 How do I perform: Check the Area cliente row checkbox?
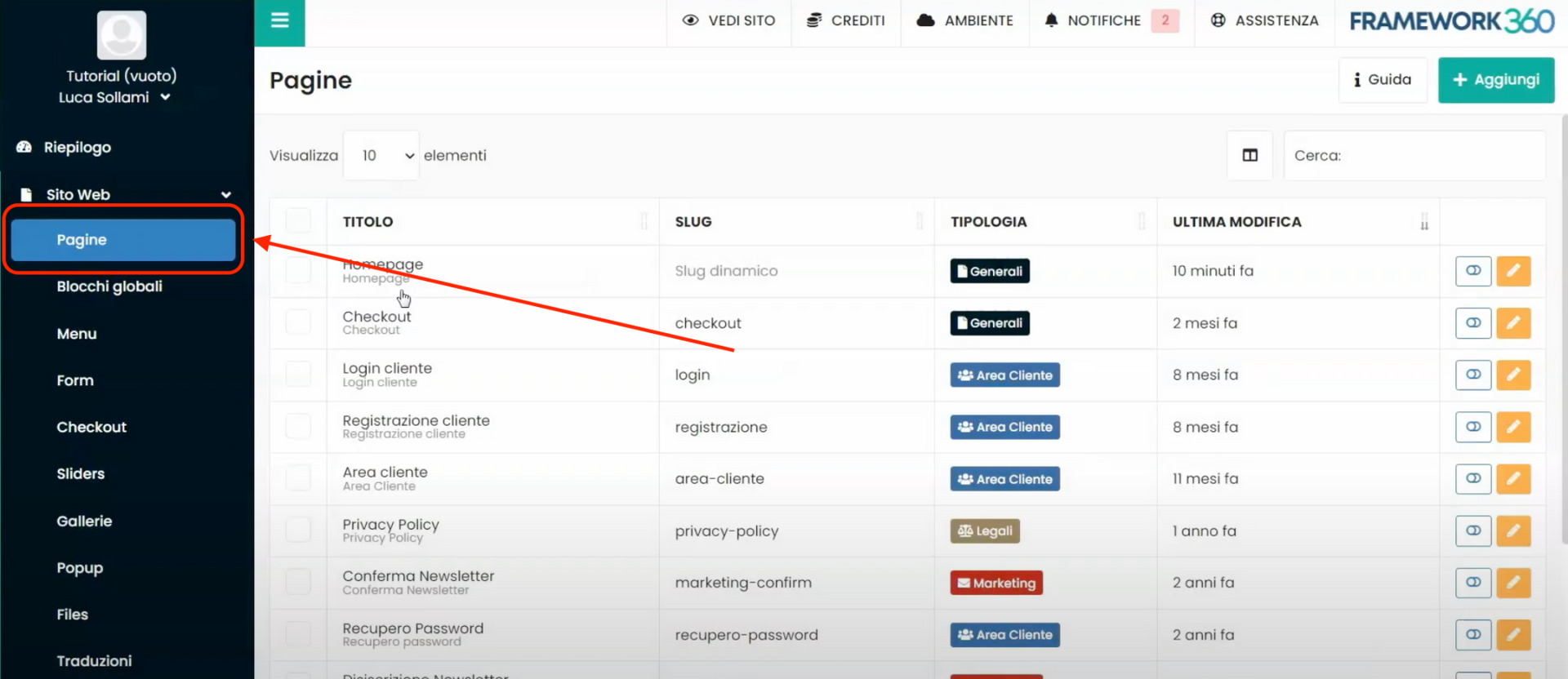[x=298, y=479]
